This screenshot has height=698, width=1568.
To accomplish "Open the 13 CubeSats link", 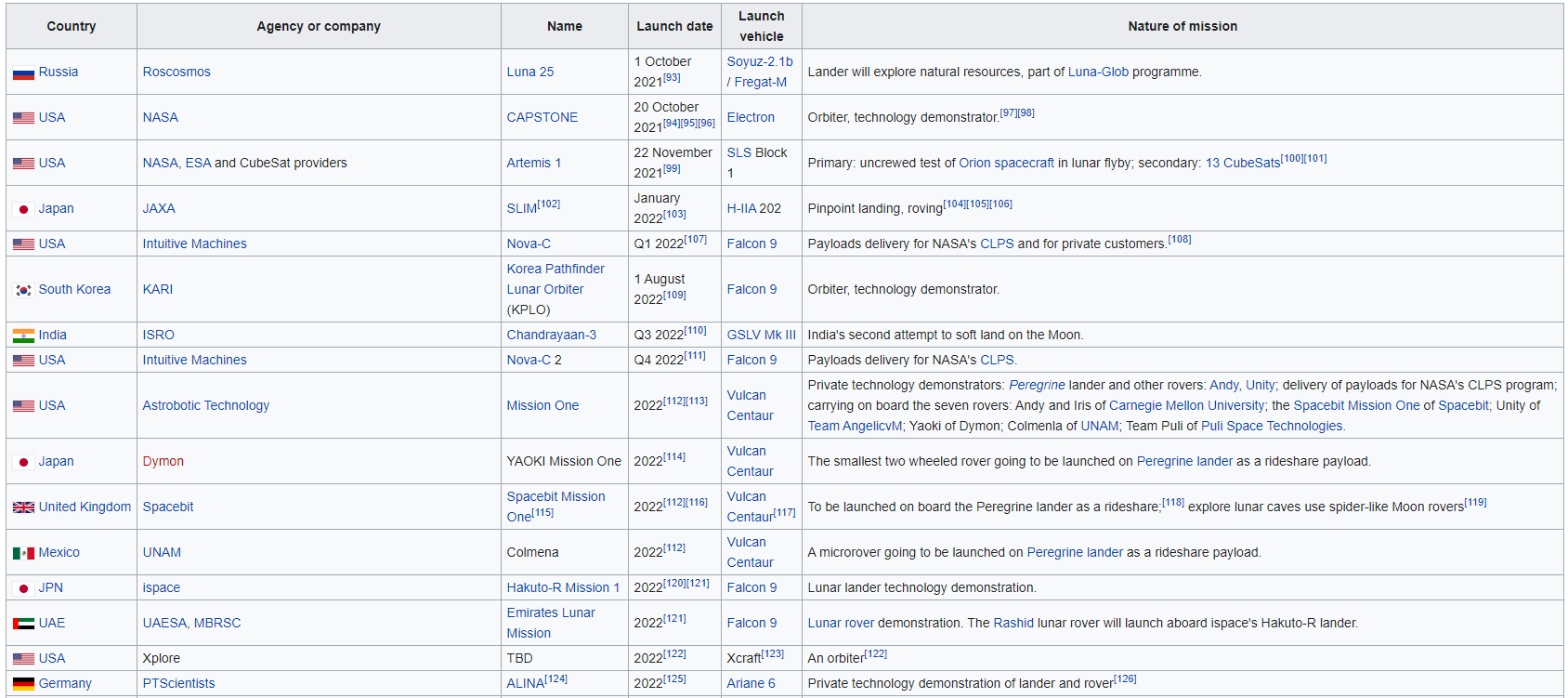I will click(x=1243, y=163).
